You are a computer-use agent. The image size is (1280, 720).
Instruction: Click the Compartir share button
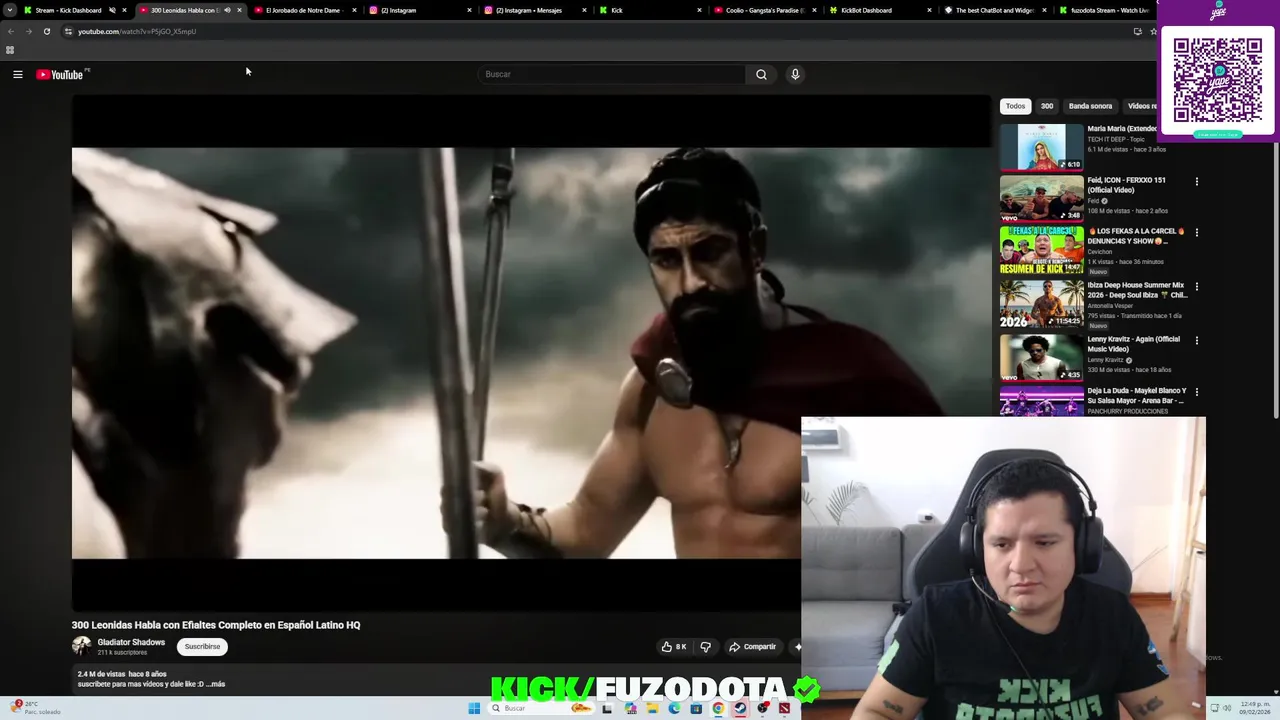752,647
